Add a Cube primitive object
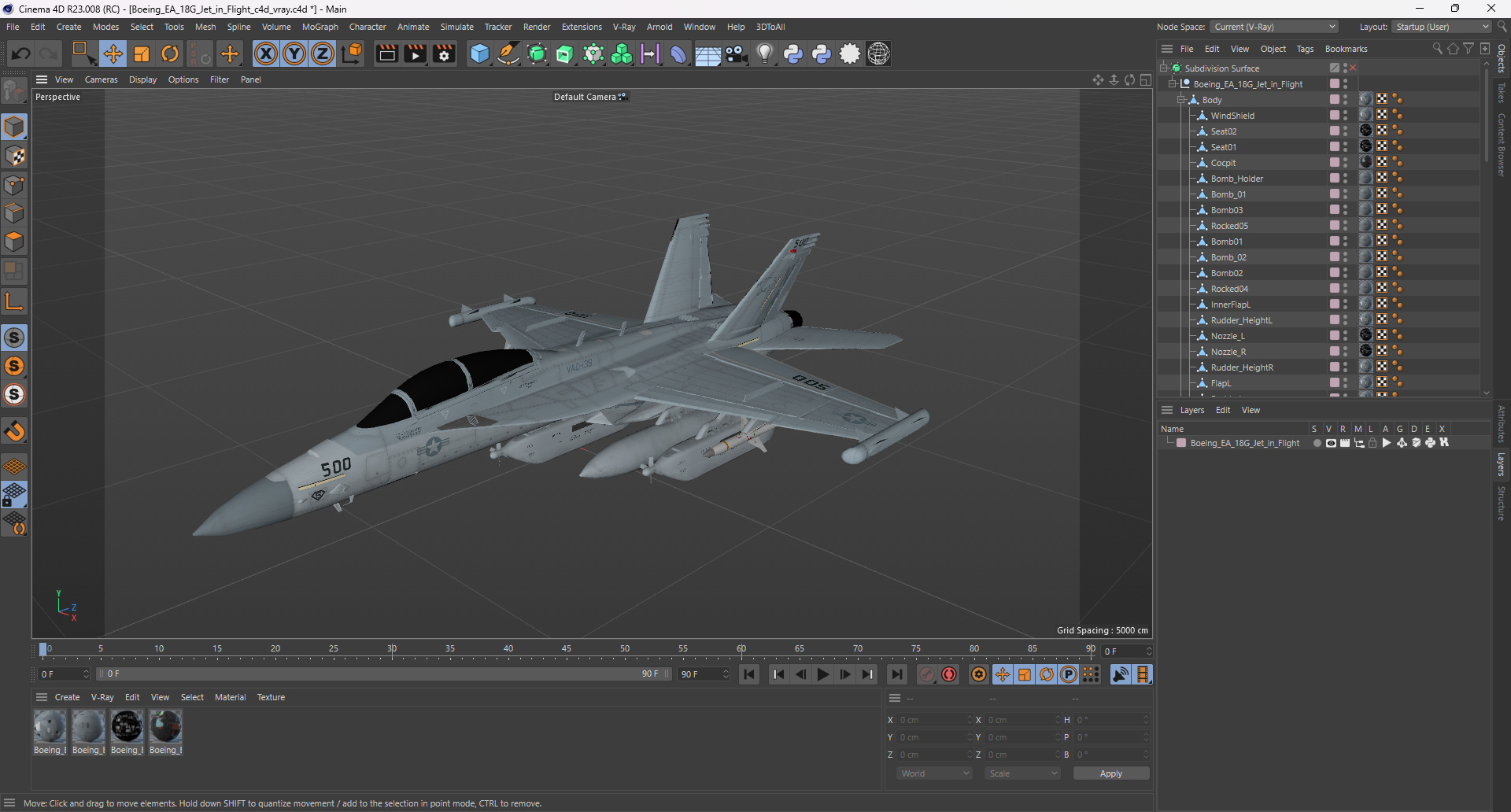 click(479, 54)
